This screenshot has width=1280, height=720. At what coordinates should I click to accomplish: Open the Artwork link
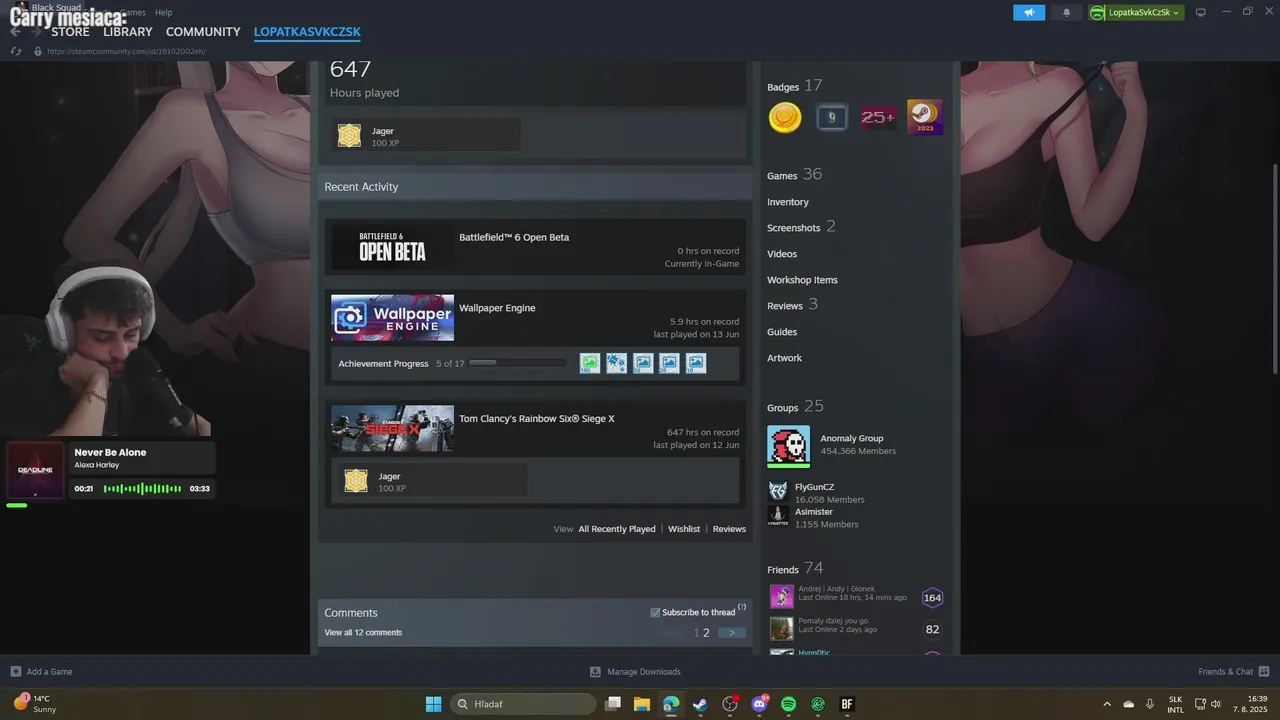[784, 358]
